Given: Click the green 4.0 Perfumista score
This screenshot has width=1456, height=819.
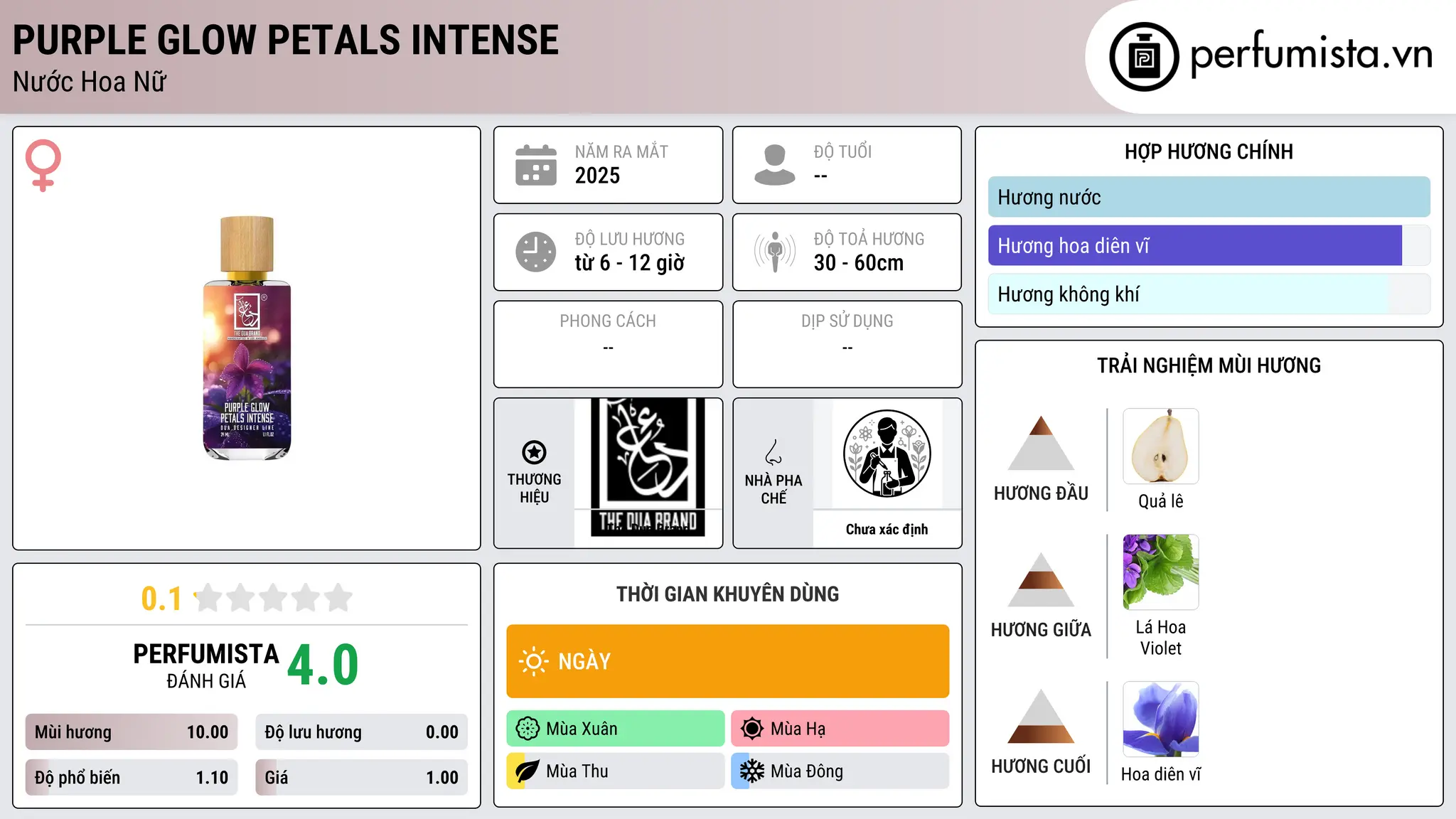Looking at the screenshot, I should tap(323, 665).
